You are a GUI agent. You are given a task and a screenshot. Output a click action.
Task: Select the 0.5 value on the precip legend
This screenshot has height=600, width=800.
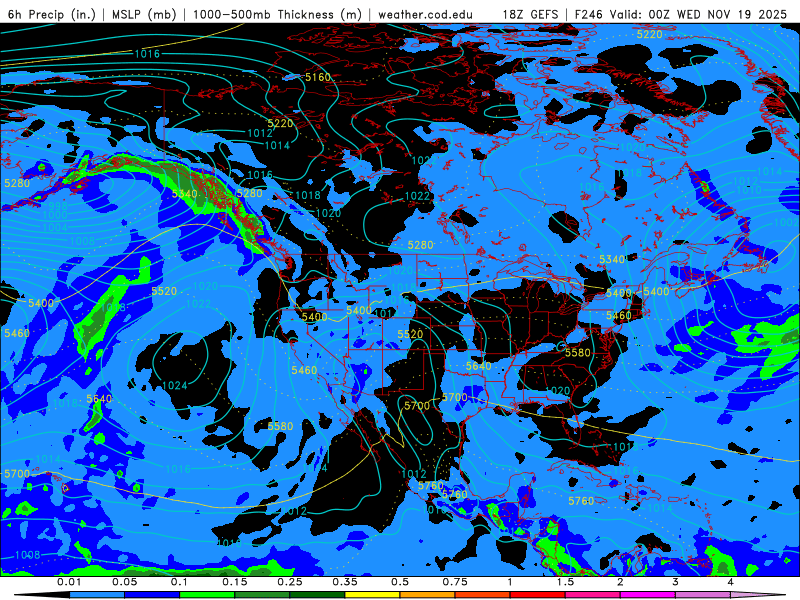[400, 582]
